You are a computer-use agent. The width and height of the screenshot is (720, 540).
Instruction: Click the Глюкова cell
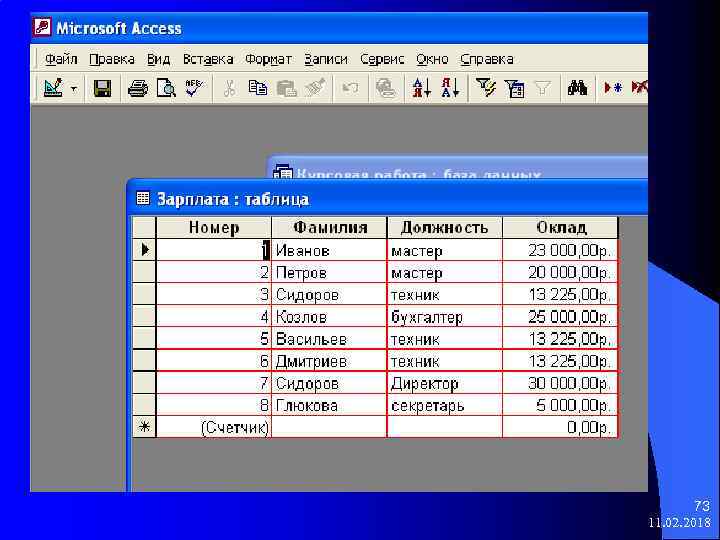click(329, 405)
